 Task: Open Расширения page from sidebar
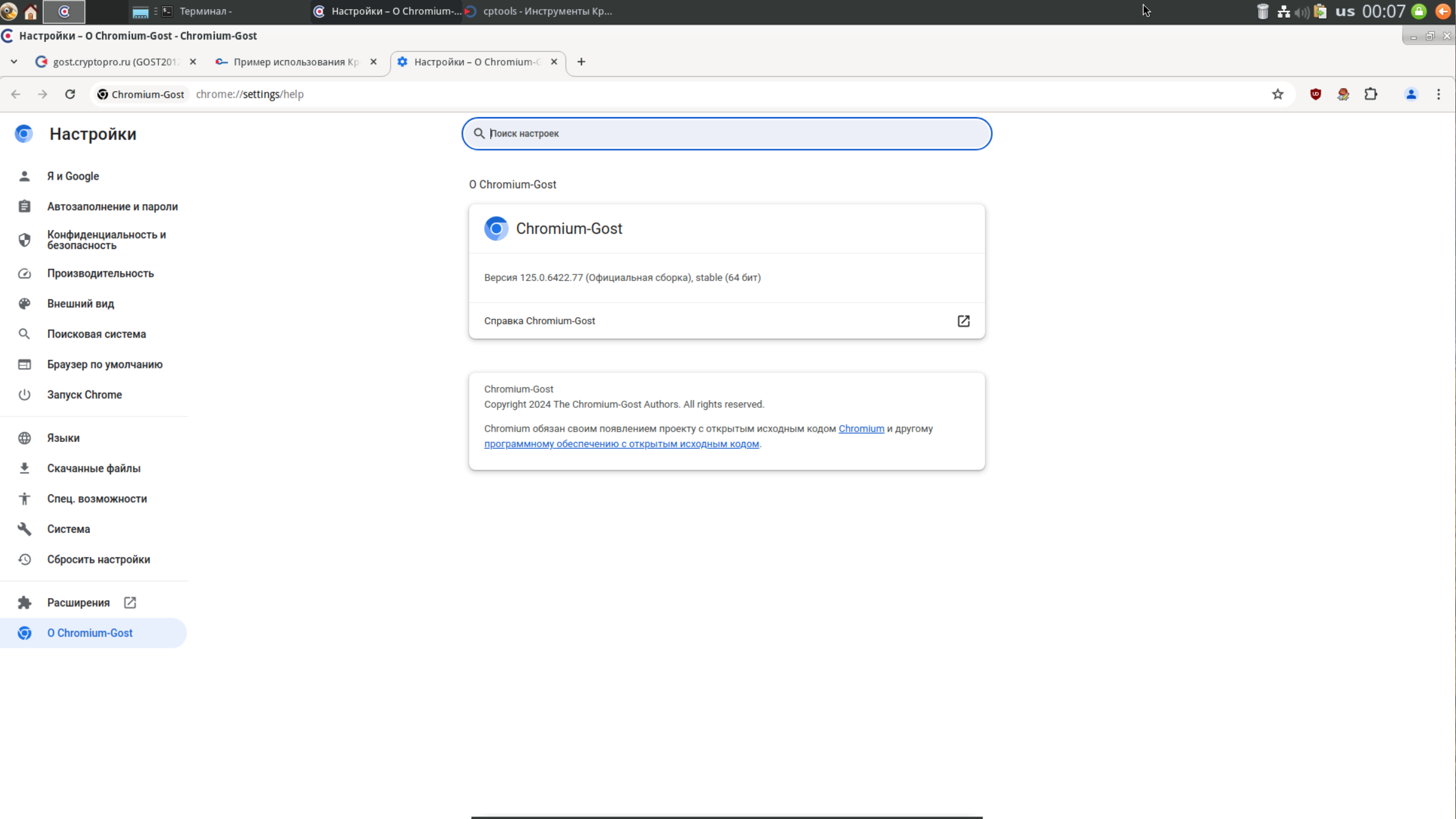78,602
